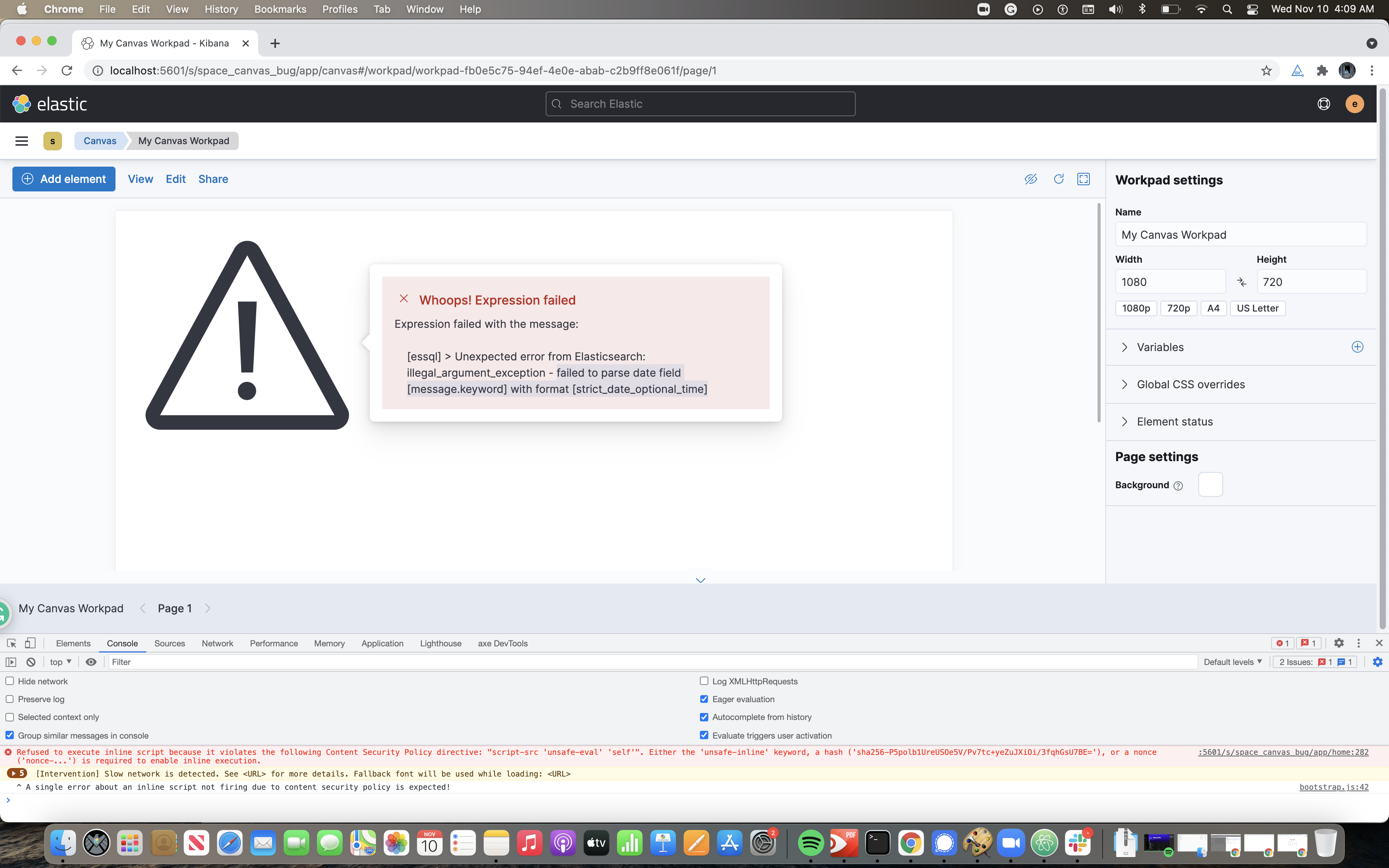Enable Log XMLHttpRequests checkbox
Viewport: 1389px width, 868px height.
pos(704,681)
